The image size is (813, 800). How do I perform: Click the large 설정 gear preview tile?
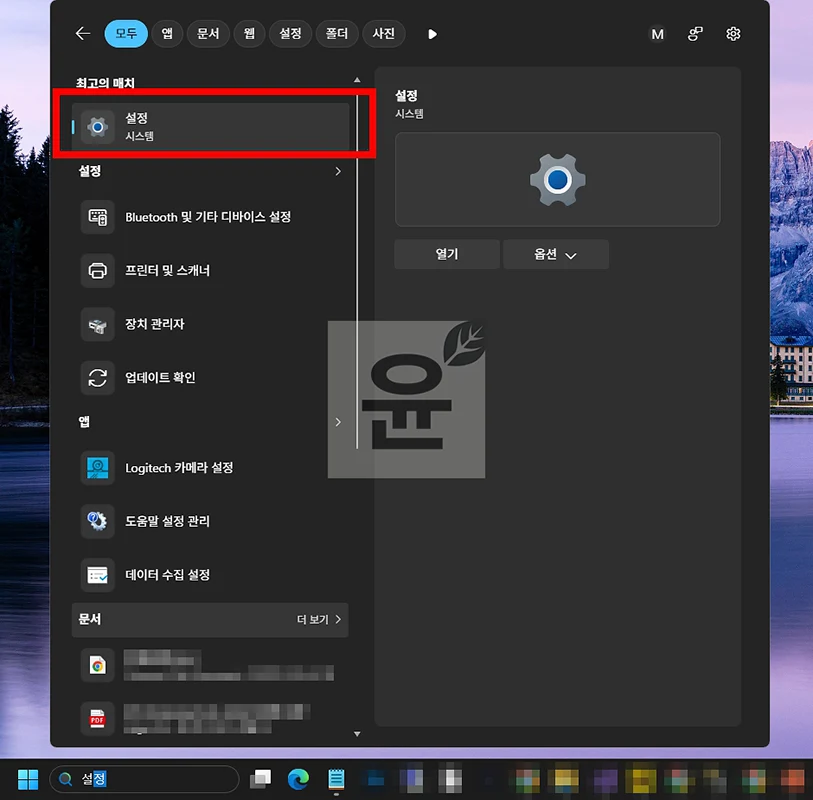(557, 179)
